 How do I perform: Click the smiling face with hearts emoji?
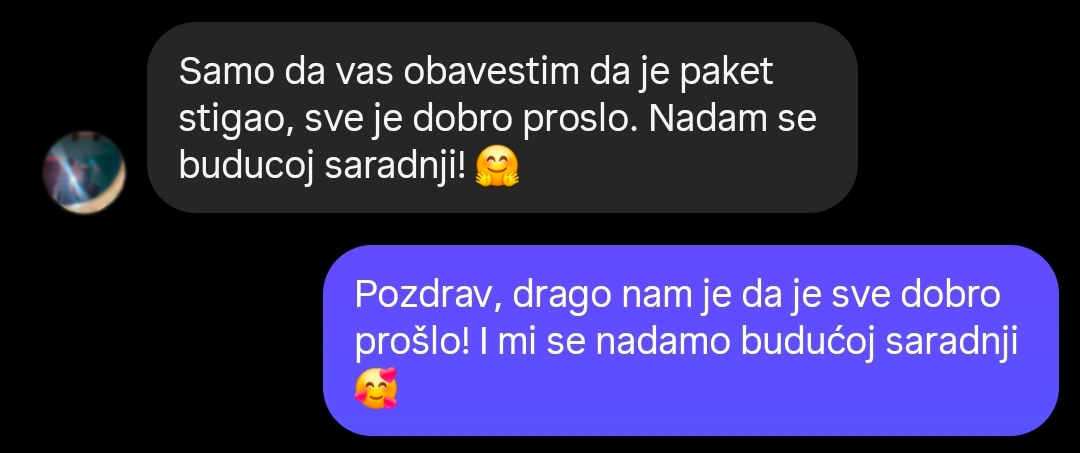point(376,389)
